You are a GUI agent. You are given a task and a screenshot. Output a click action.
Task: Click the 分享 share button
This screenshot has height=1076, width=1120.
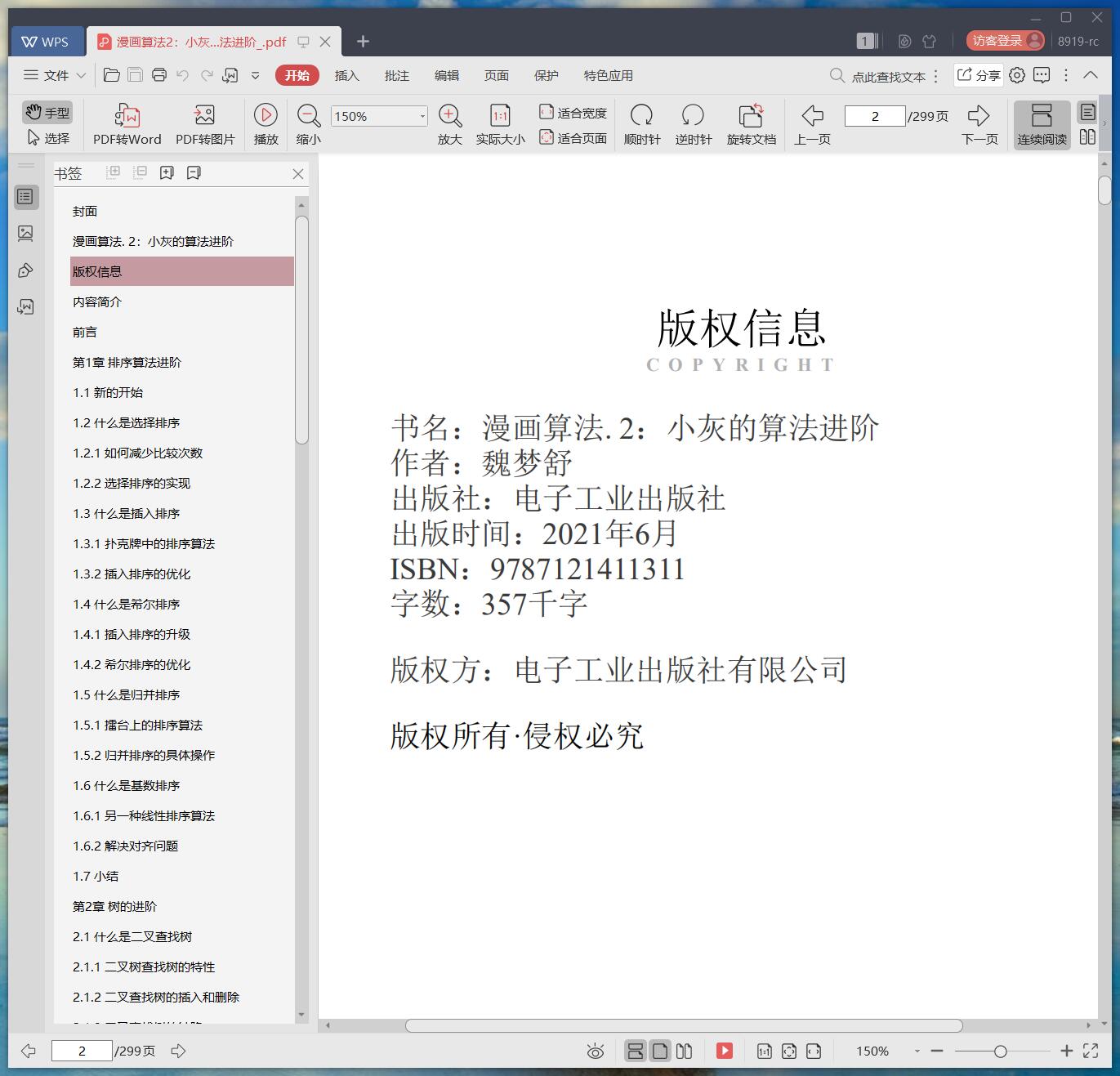point(979,75)
